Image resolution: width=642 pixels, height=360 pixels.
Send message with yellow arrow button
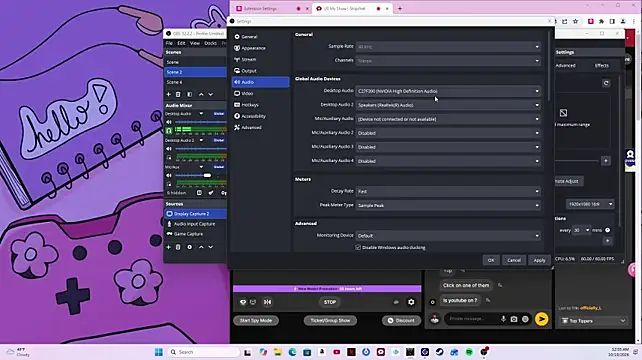tap(542, 319)
